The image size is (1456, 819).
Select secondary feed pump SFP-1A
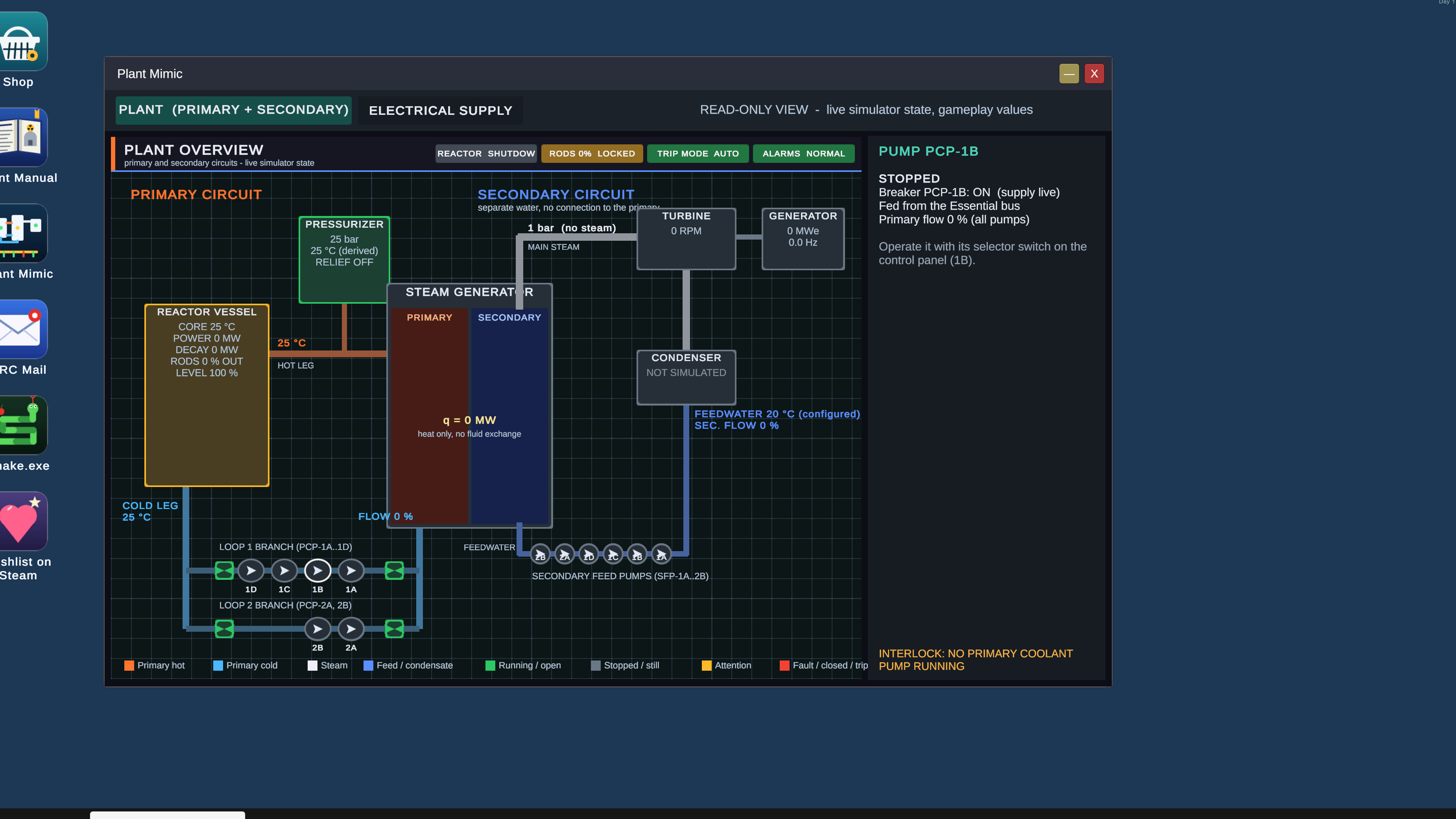point(661,554)
